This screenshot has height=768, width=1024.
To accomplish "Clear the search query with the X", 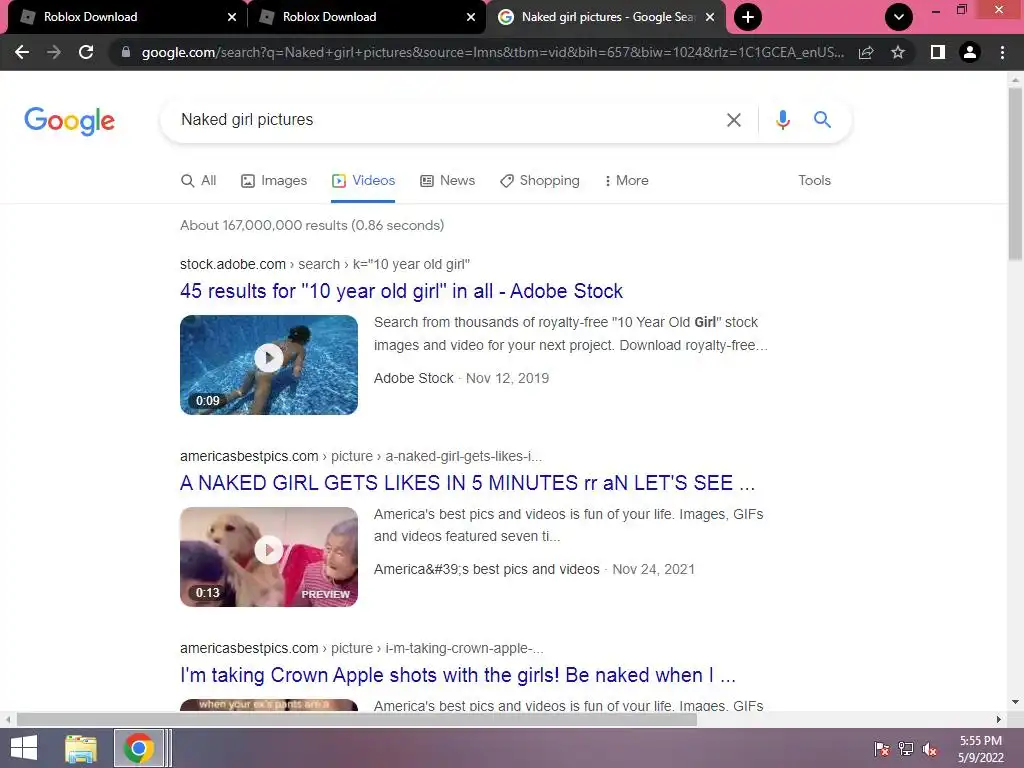I will point(733,120).
